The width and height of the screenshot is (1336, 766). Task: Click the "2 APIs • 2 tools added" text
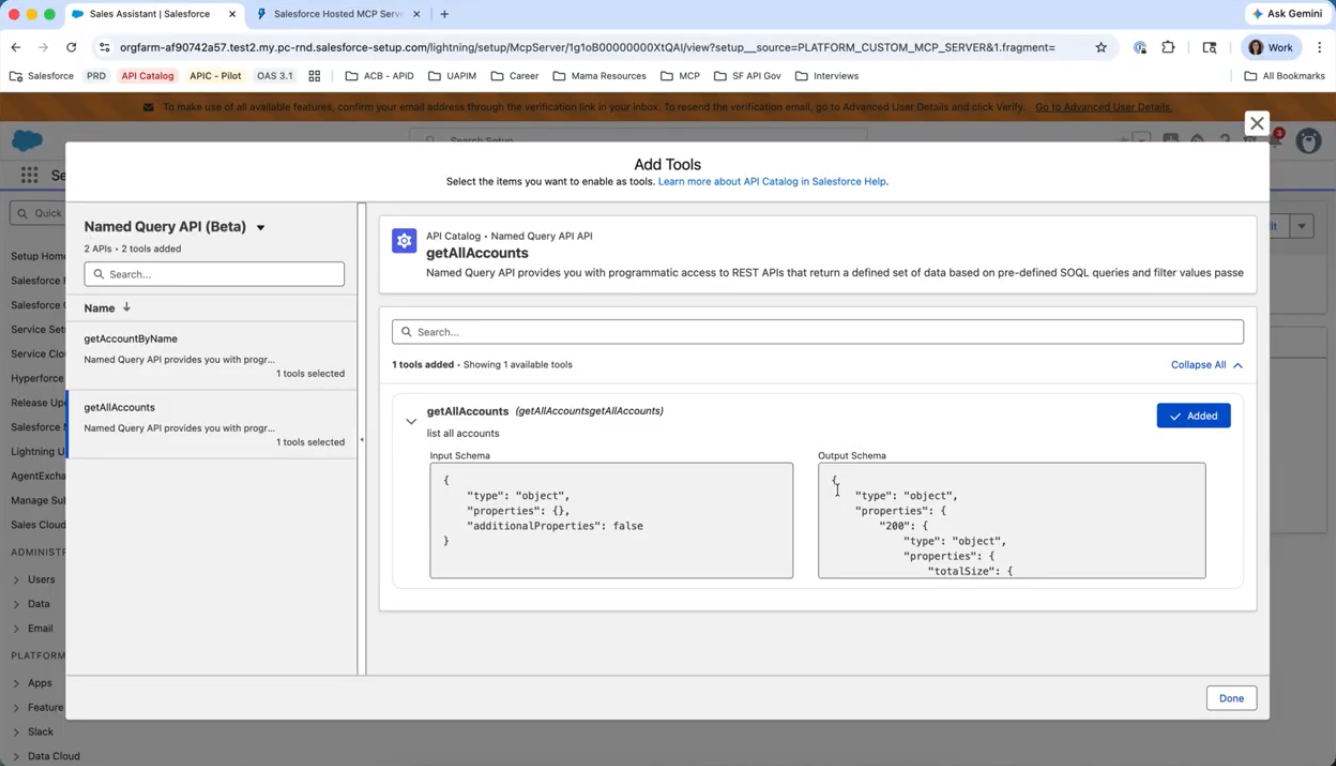[x=132, y=249]
